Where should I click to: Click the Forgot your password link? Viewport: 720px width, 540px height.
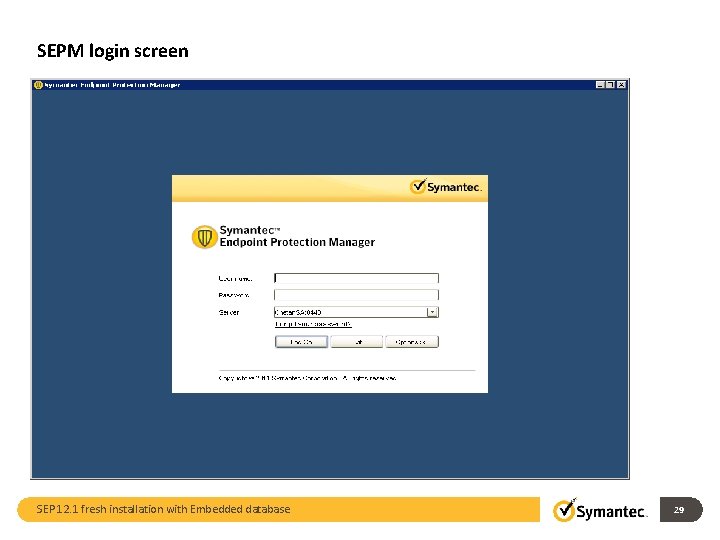point(313,324)
